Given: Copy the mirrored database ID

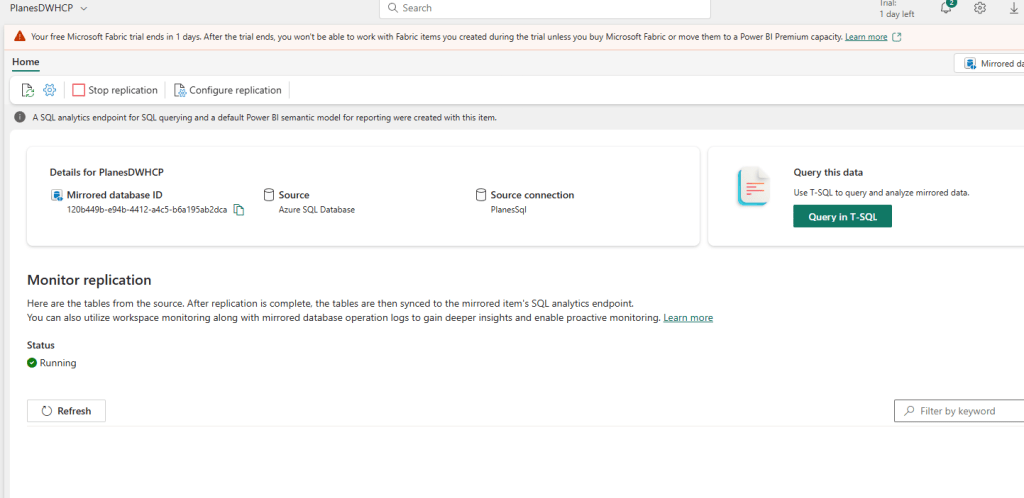Looking at the screenshot, I should (239, 210).
